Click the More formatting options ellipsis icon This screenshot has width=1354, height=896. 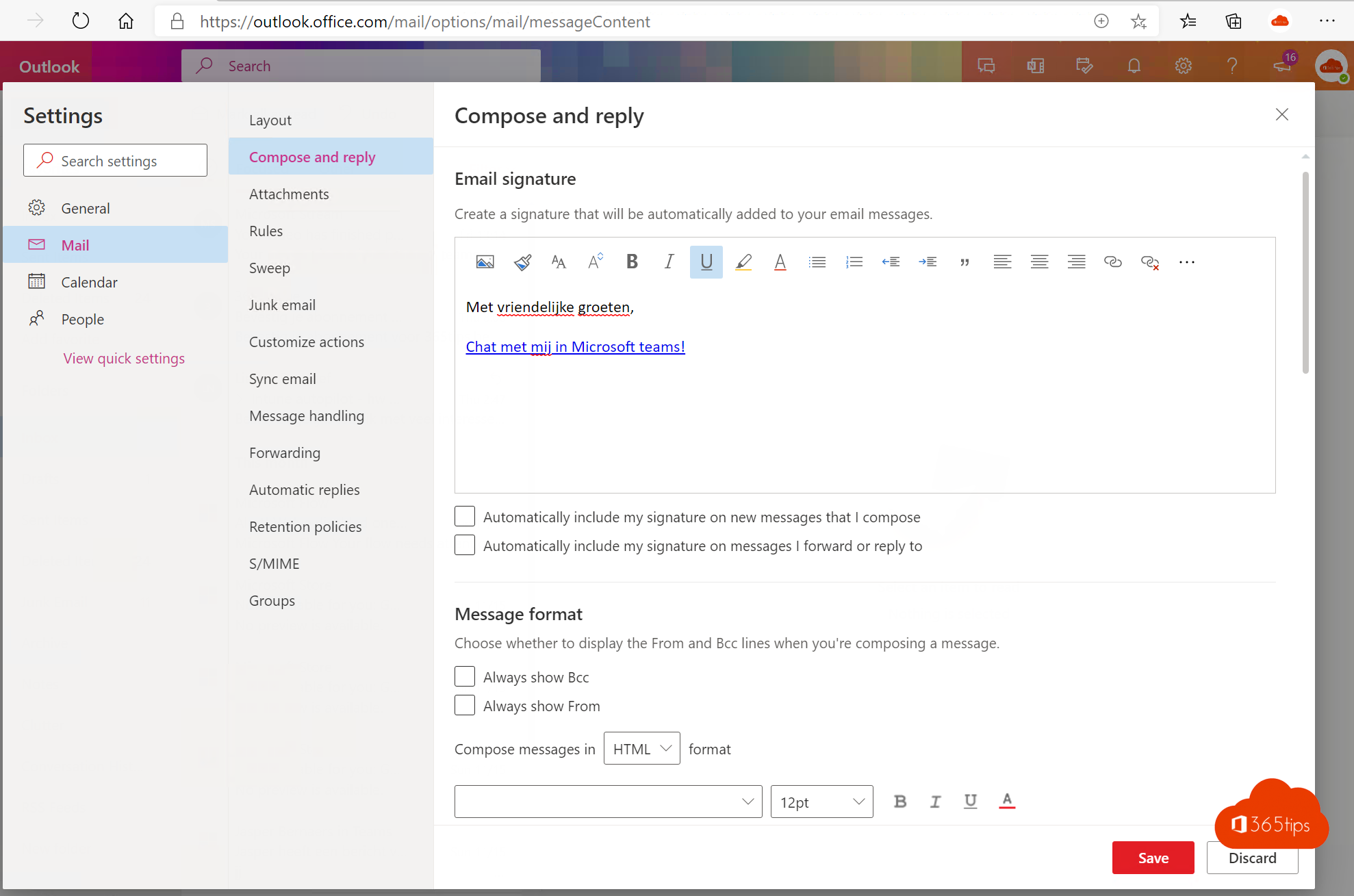(x=1187, y=262)
